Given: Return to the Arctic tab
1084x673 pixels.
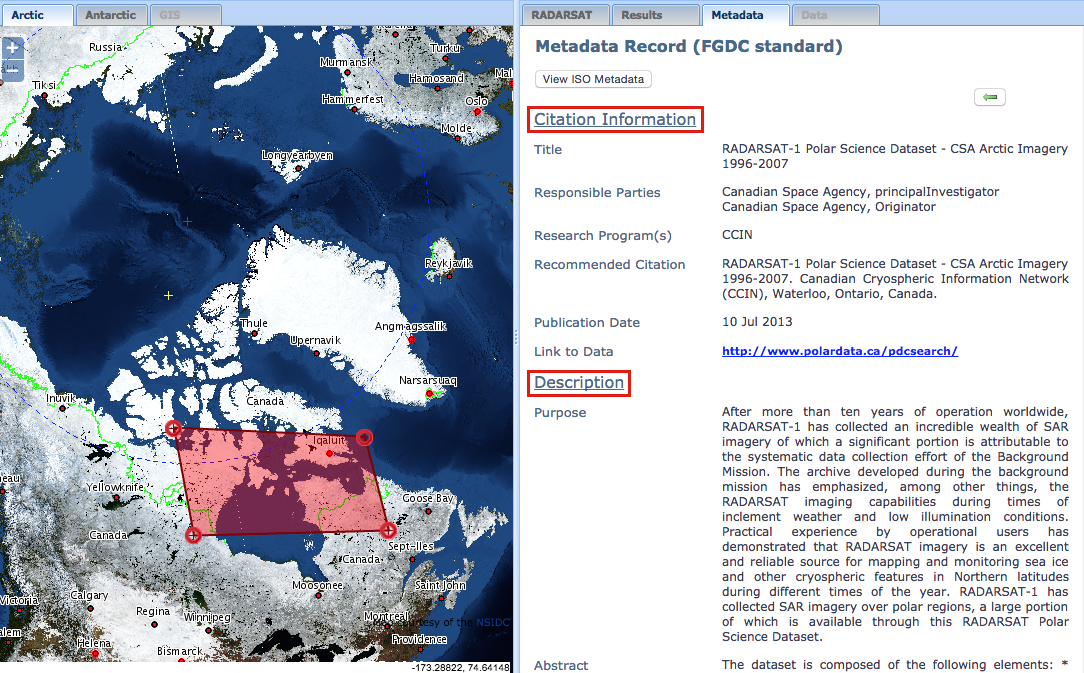Looking at the screenshot, I should (37, 14).
